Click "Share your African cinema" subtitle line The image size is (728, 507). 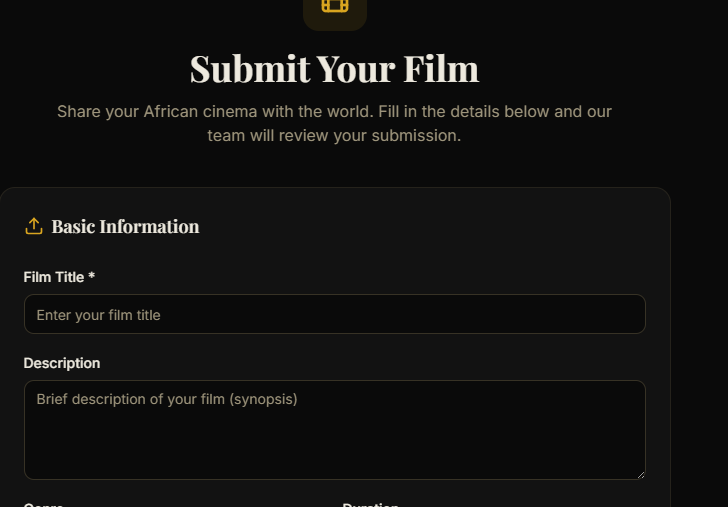tap(334, 111)
